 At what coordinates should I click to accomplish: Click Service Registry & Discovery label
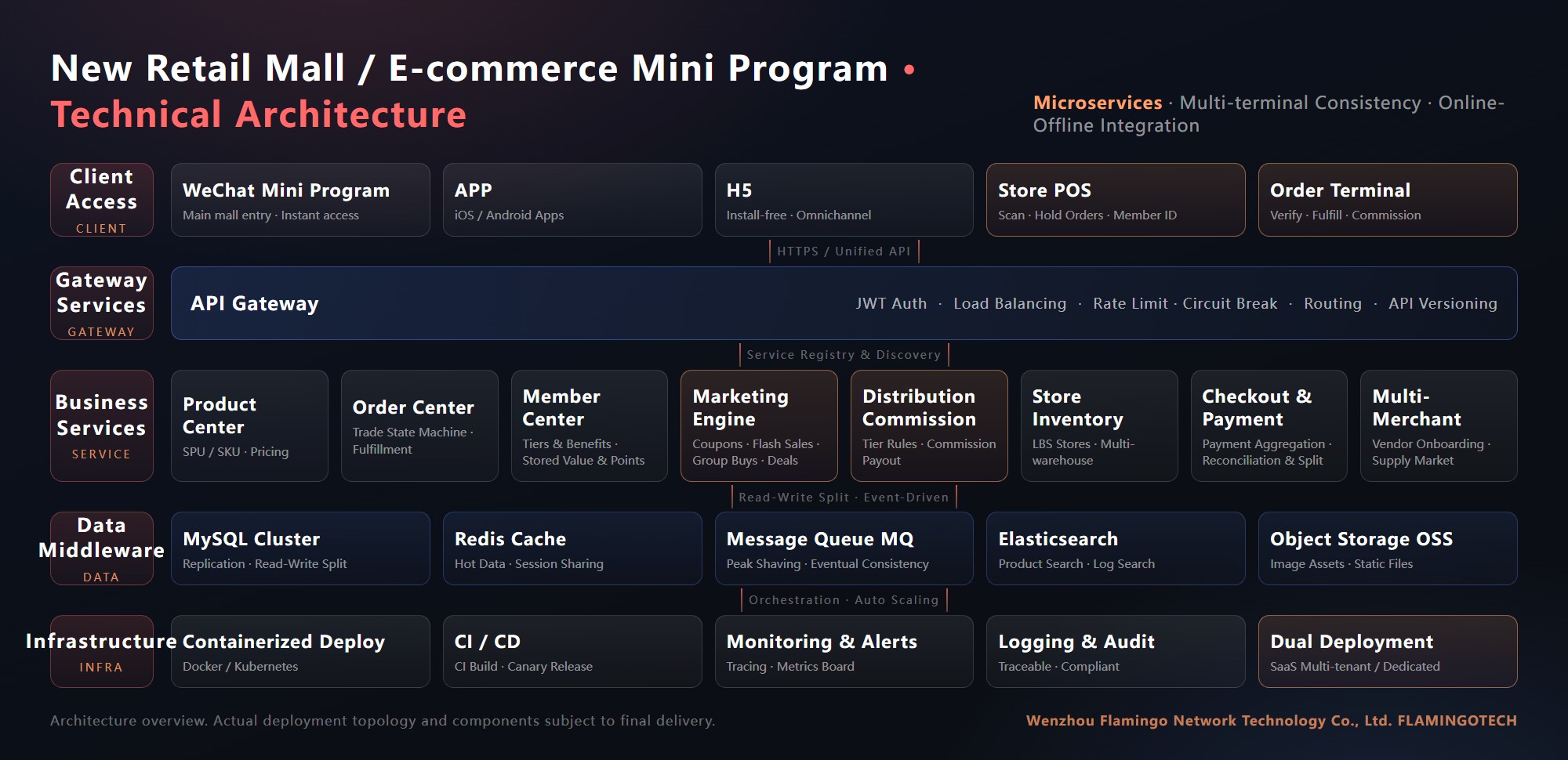click(x=844, y=355)
